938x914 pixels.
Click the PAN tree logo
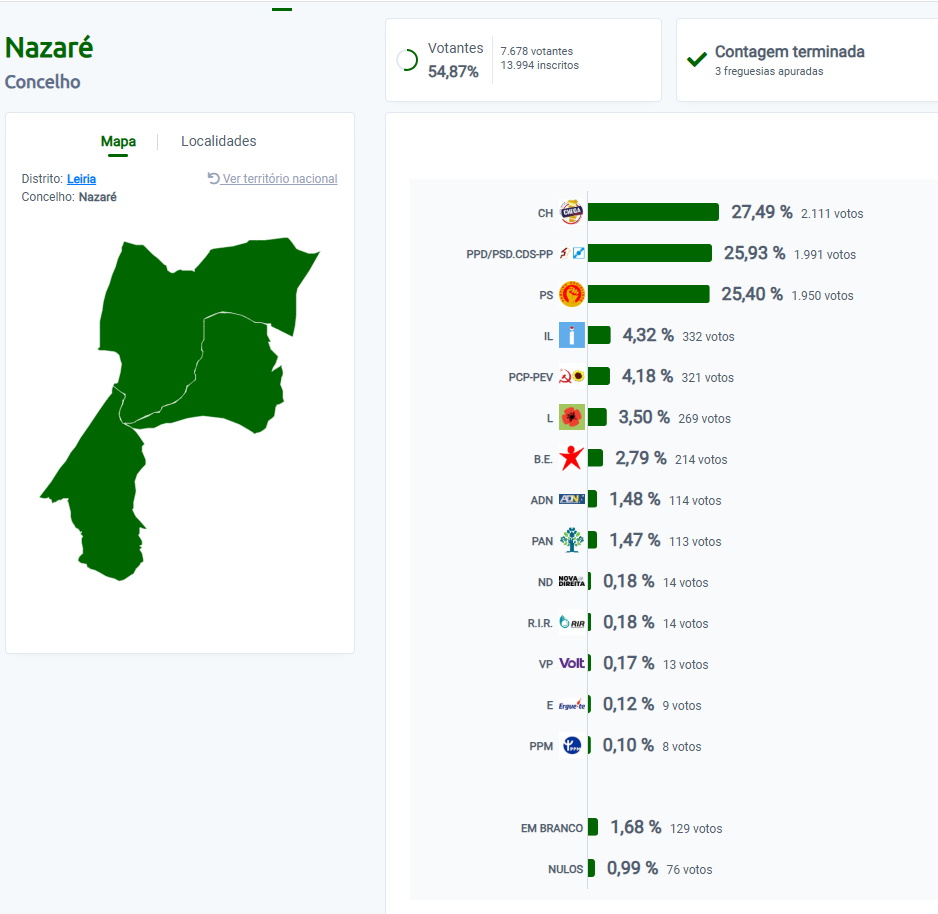tap(571, 540)
